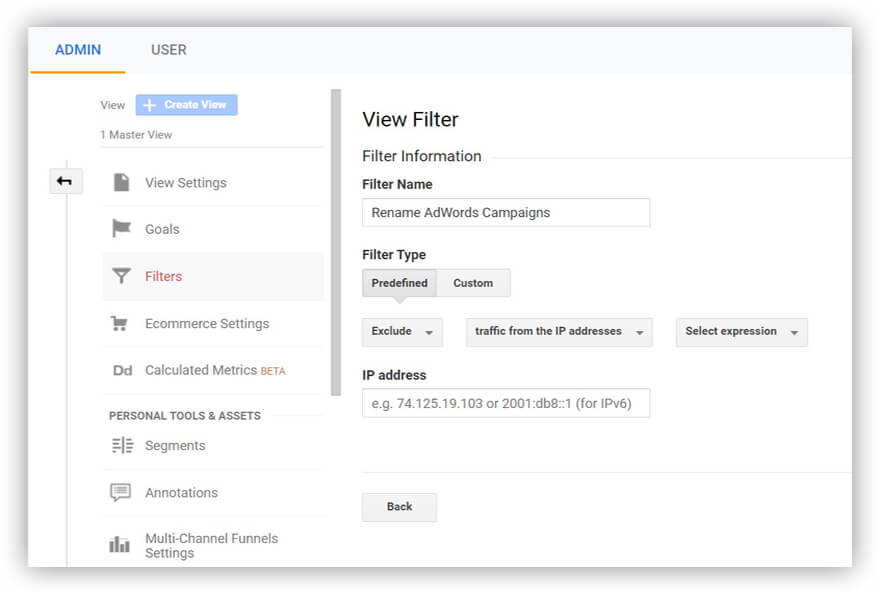Image resolution: width=880 pixels, height=594 pixels.
Task: Click the Create View button
Action: click(x=186, y=105)
